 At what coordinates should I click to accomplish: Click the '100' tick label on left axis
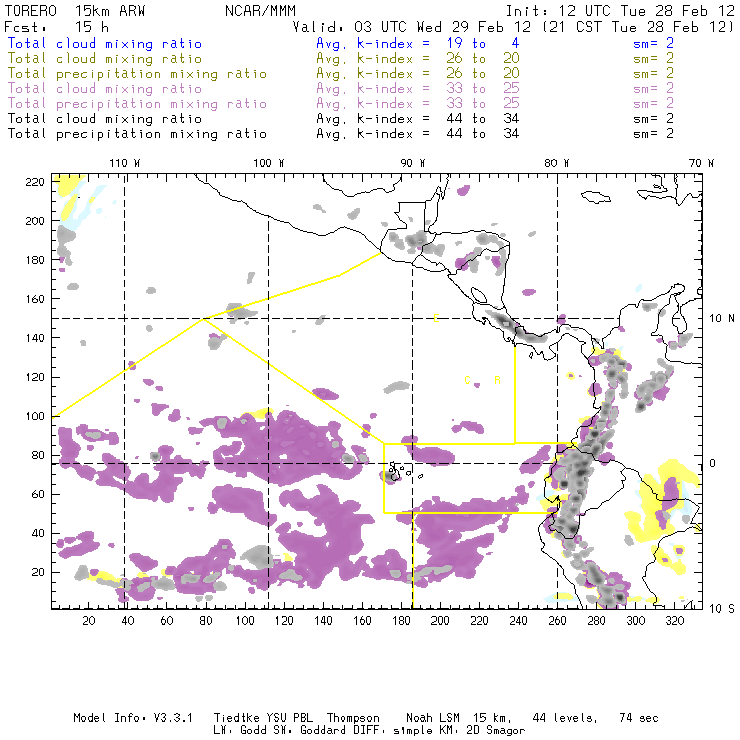(x=34, y=416)
